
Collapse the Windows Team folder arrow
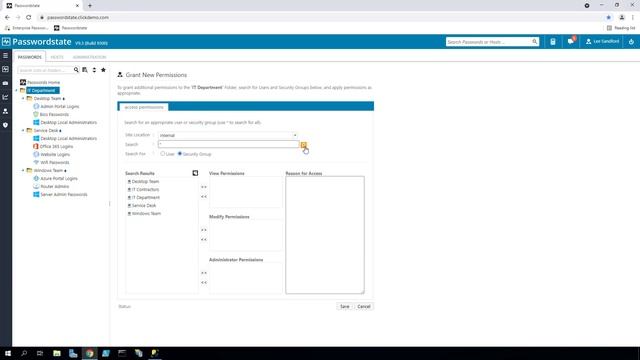click(x=23, y=170)
